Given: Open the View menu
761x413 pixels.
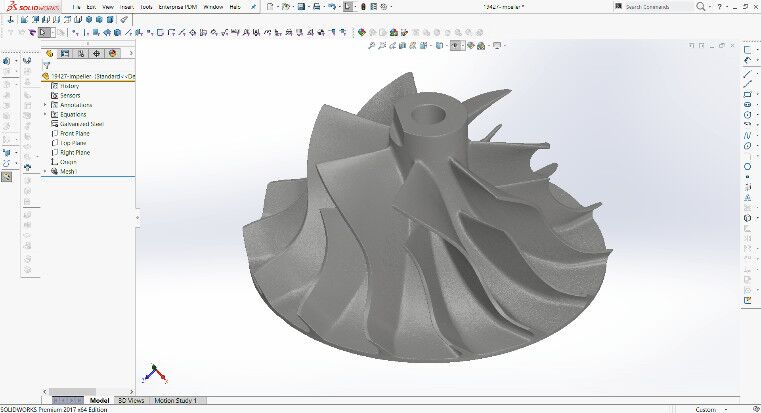Looking at the screenshot, I should tap(108, 7).
